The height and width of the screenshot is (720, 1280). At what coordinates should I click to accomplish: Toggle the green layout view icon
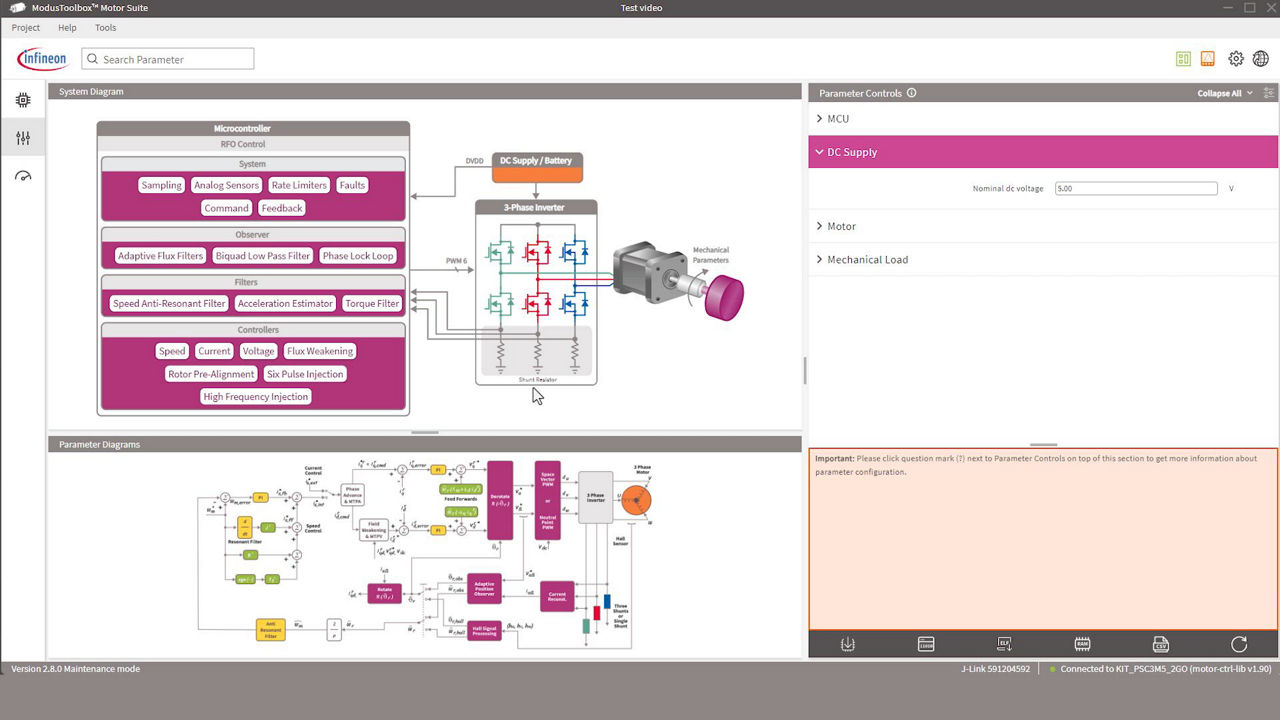pyautogui.click(x=1183, y=59)
